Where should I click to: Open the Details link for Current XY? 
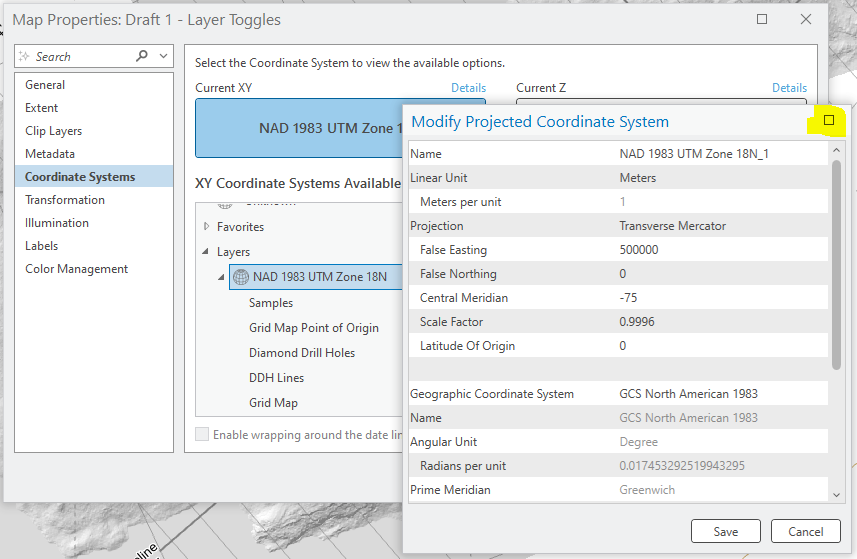468,88
